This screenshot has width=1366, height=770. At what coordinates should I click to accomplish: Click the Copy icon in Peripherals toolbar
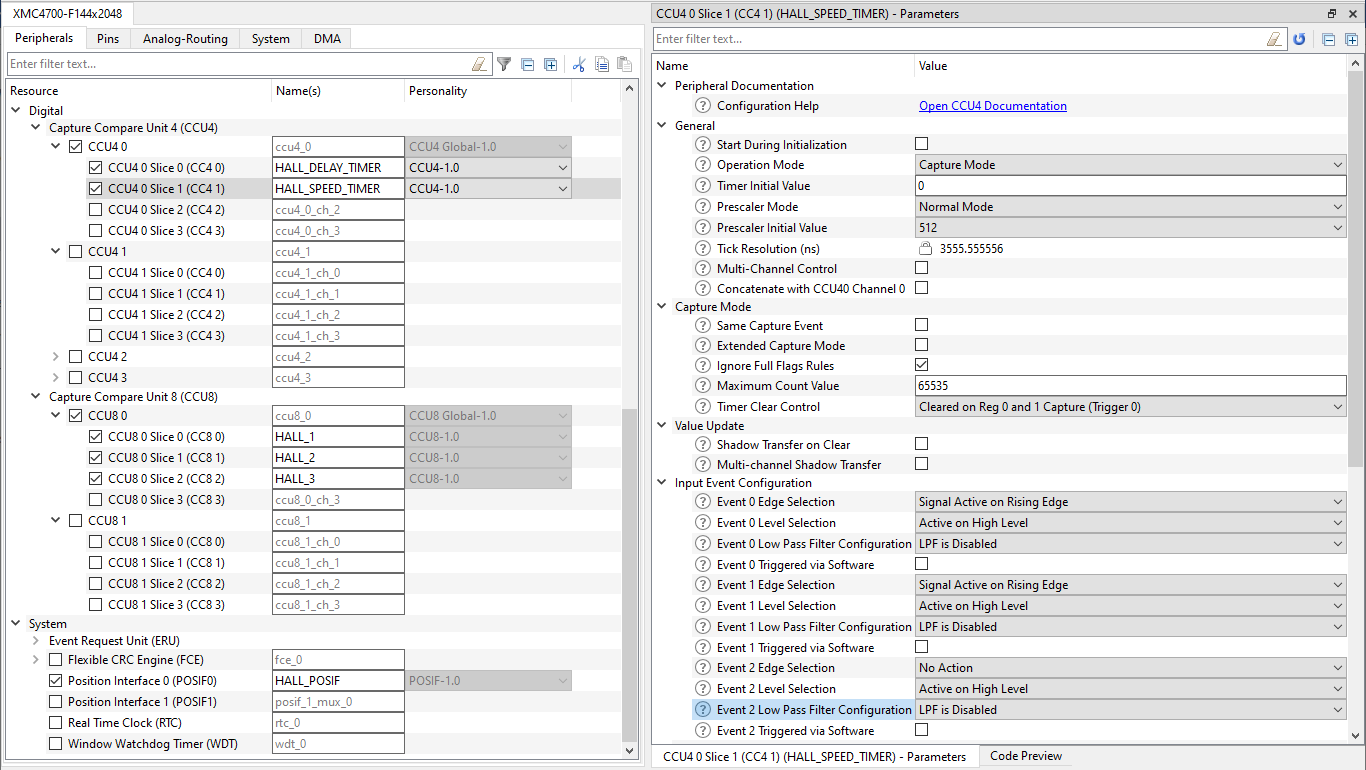(602, 64)
